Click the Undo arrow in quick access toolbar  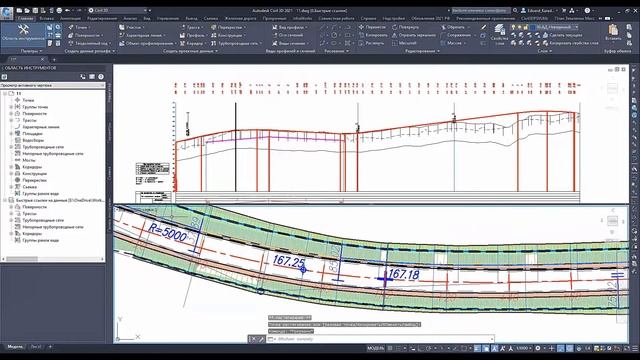67,10
